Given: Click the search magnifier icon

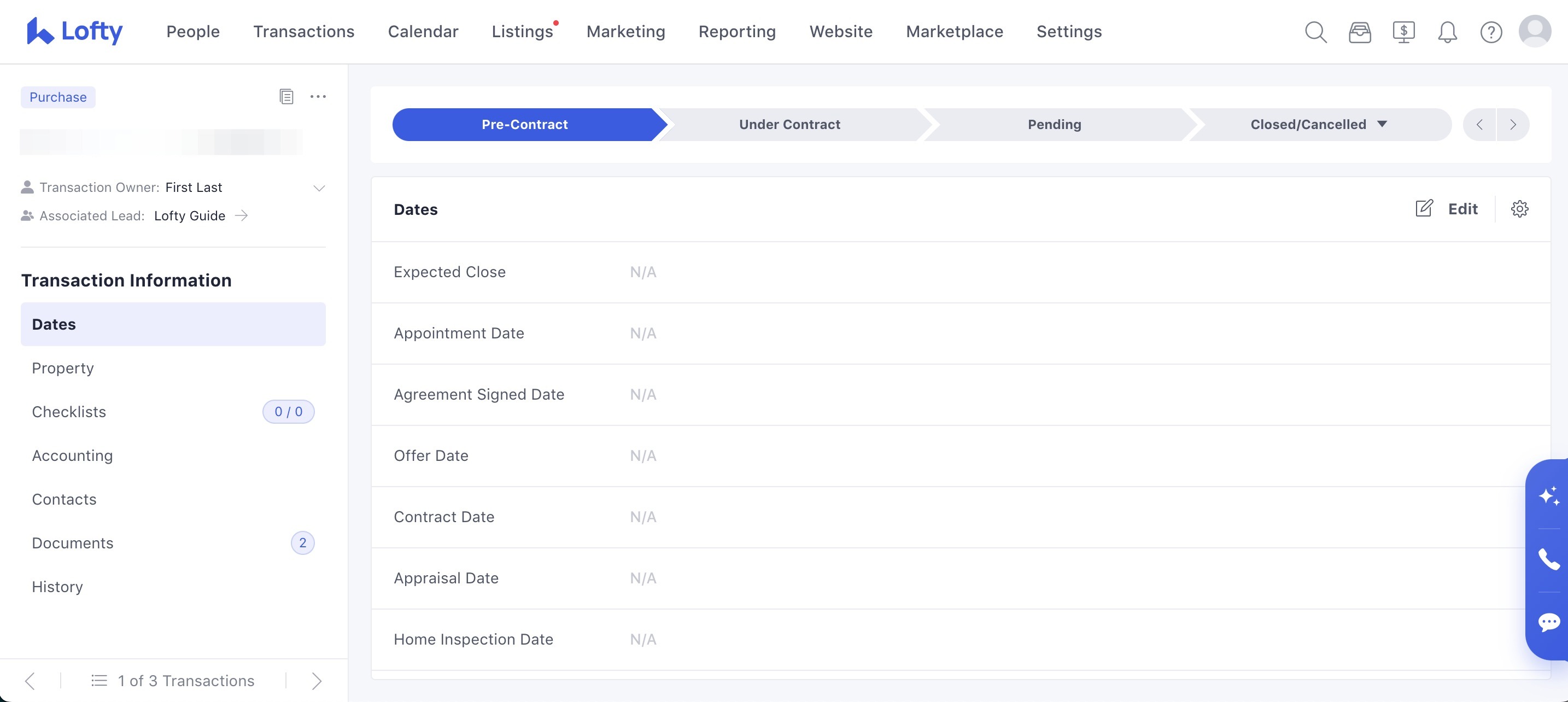Looking at the screenshot, I should pos(1315,32).
